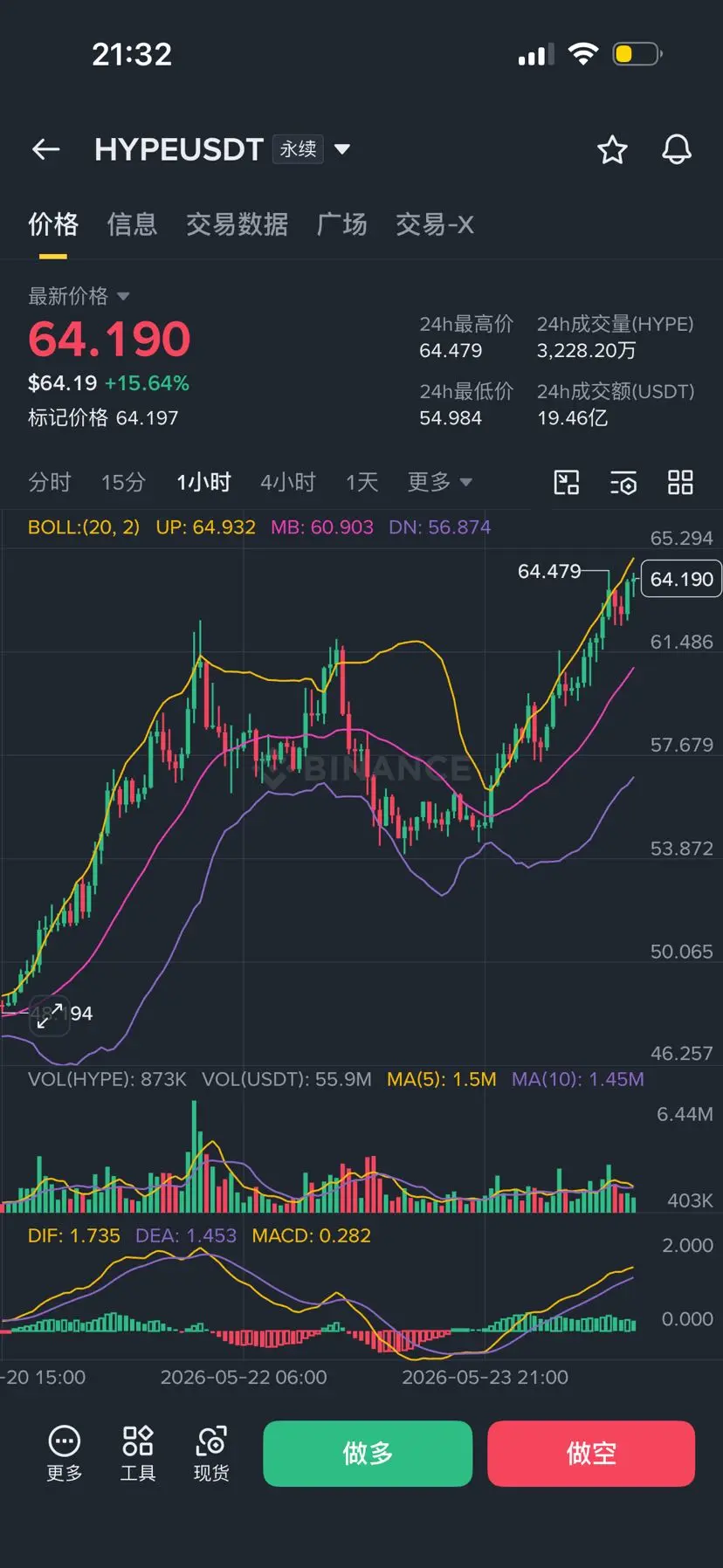The width and height of the screenshot is (723, 1568).
Task: Tap the DEA: 1.453 label
Action: pos(186,1235)
